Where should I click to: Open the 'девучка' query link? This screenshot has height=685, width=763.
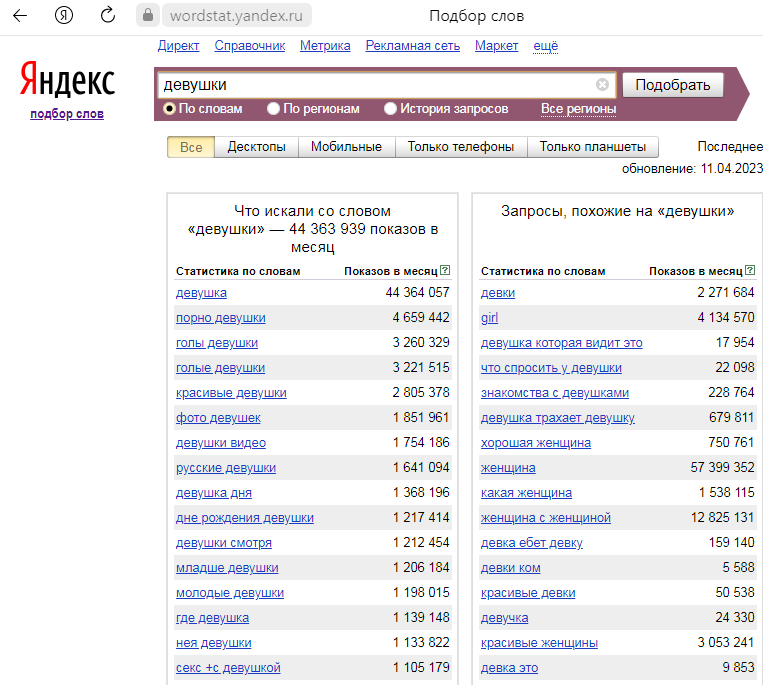point(505,618)
